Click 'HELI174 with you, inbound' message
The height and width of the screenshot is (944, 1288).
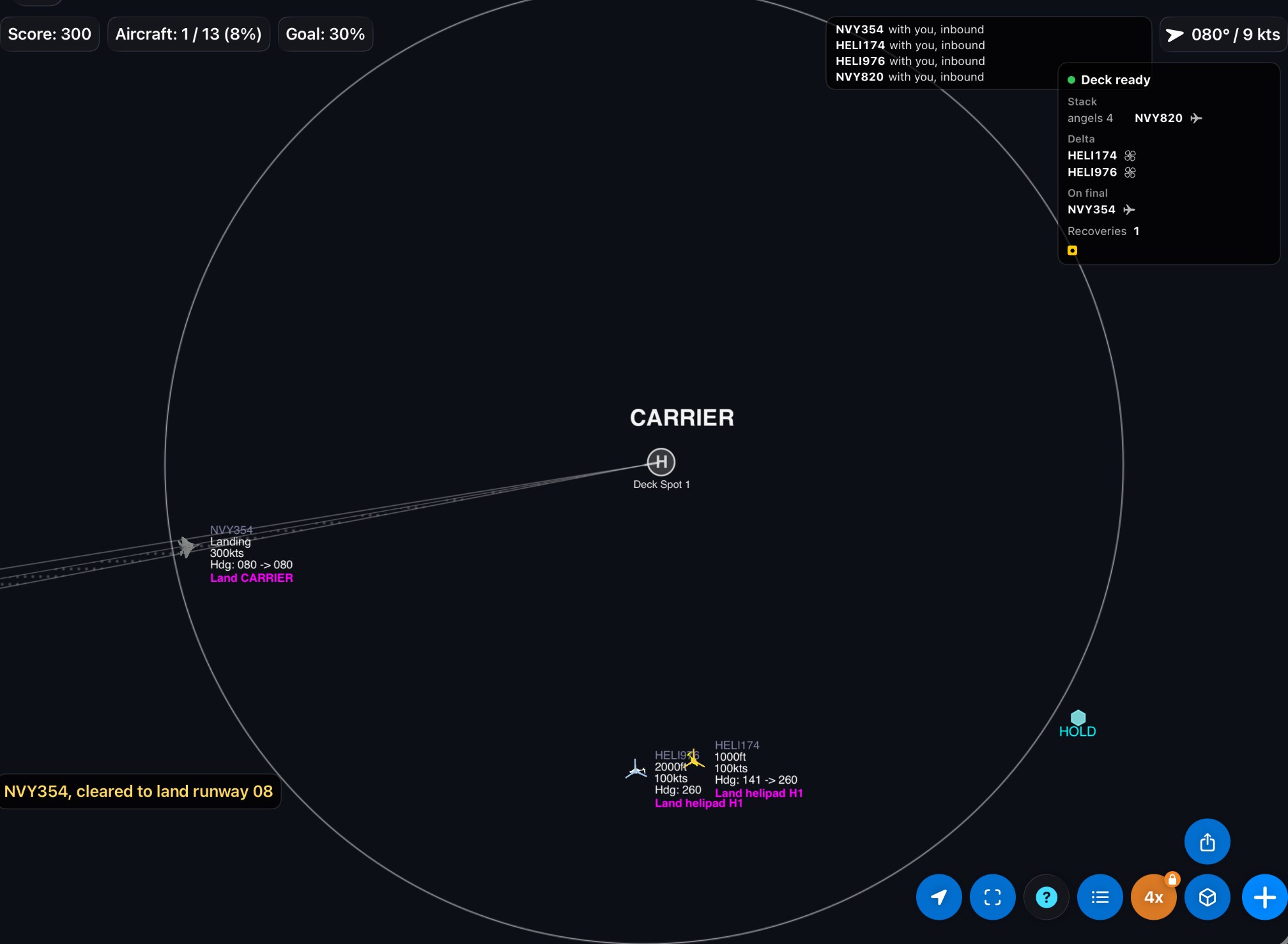coord(910,45)
